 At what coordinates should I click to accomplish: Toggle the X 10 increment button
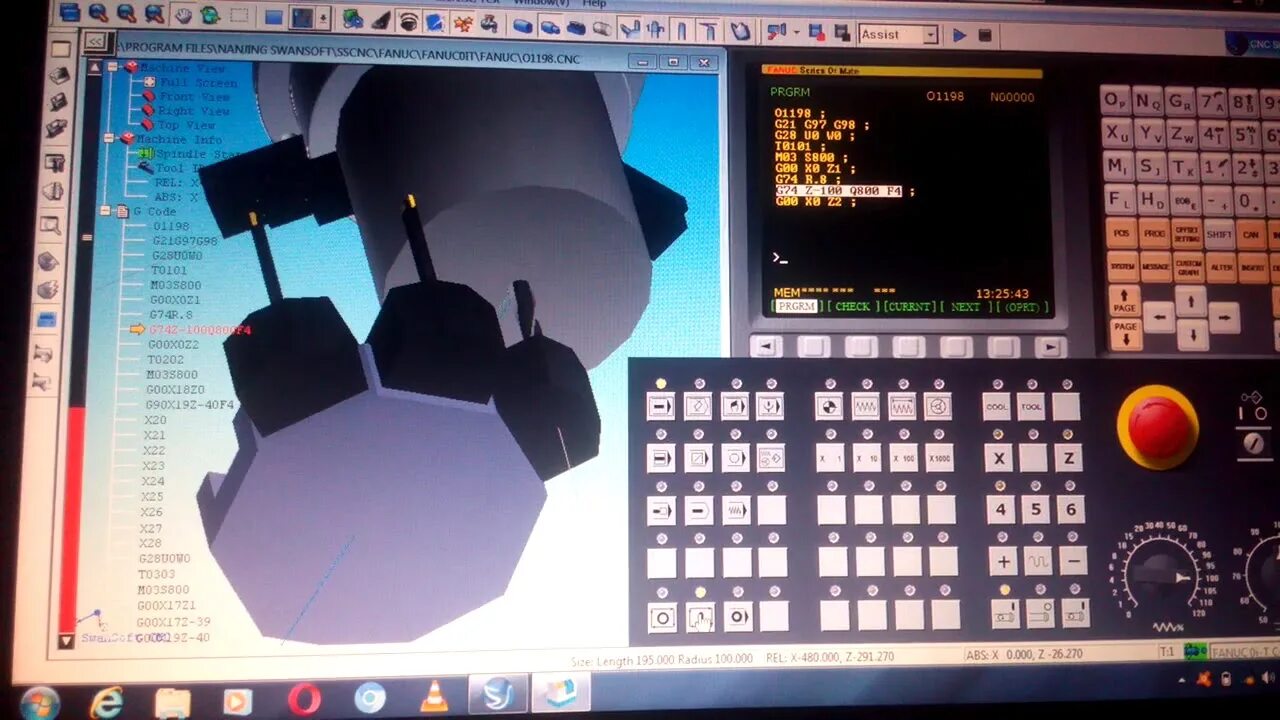(867, 458)
